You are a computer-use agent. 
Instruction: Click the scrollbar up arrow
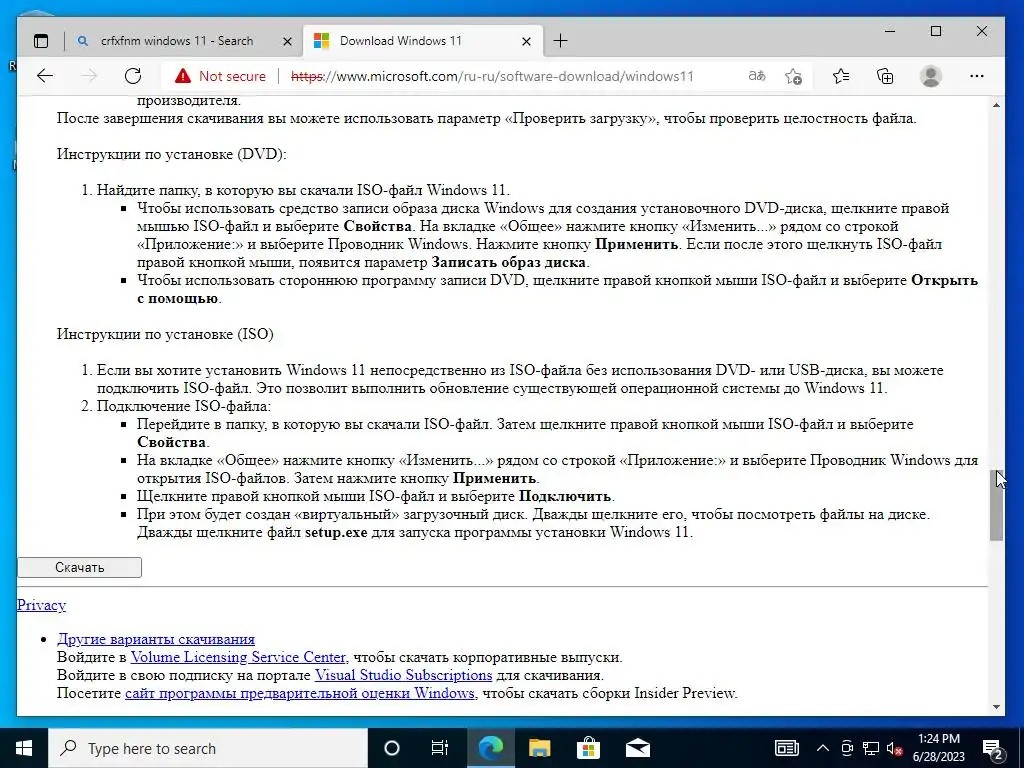point(997,105)
